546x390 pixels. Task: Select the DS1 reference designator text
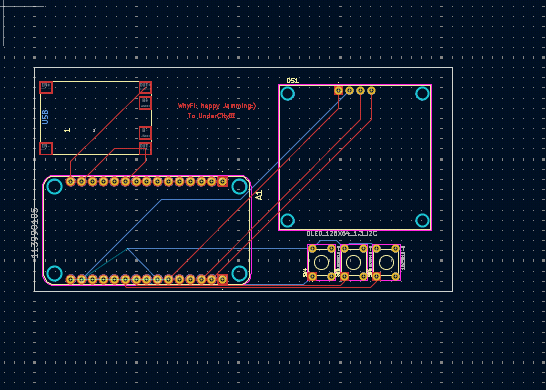pos(292,80)
